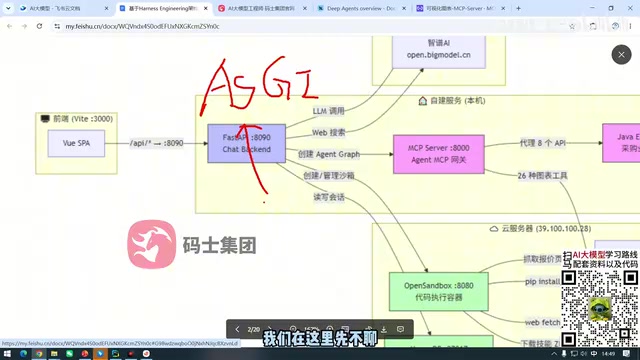The image size is (640, 360).
Task: Open a new browser tab
Action: (518, 8)
